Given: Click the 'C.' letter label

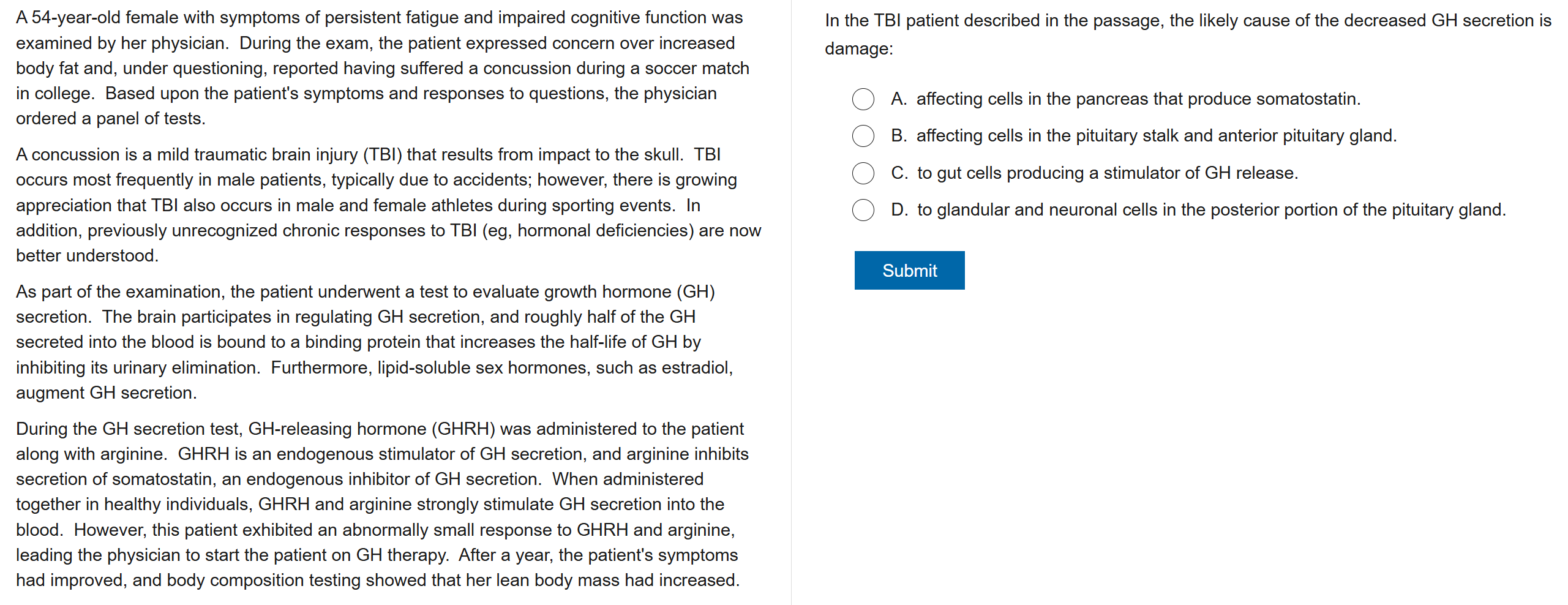Looking at the screenshot, I should point(899,173).
